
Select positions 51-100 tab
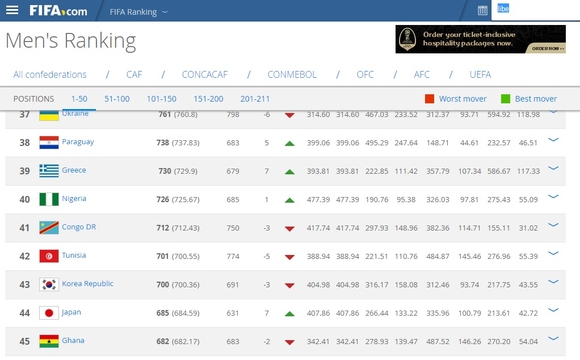tap(117, 99)
